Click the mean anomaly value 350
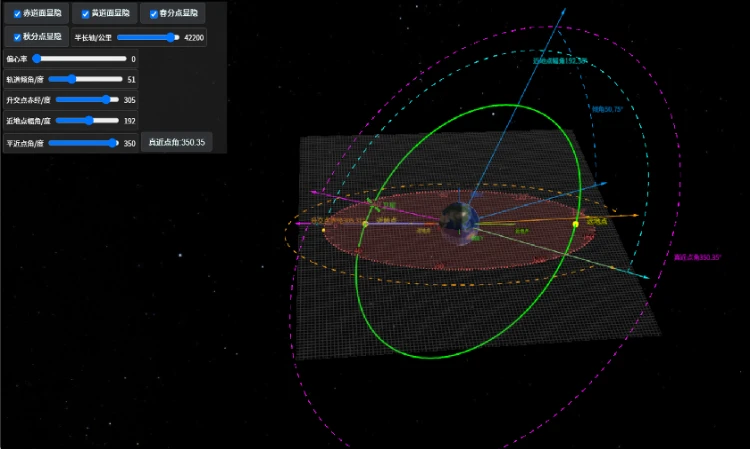750x450 pixels. pyautogui.click(x=129, y=143)
